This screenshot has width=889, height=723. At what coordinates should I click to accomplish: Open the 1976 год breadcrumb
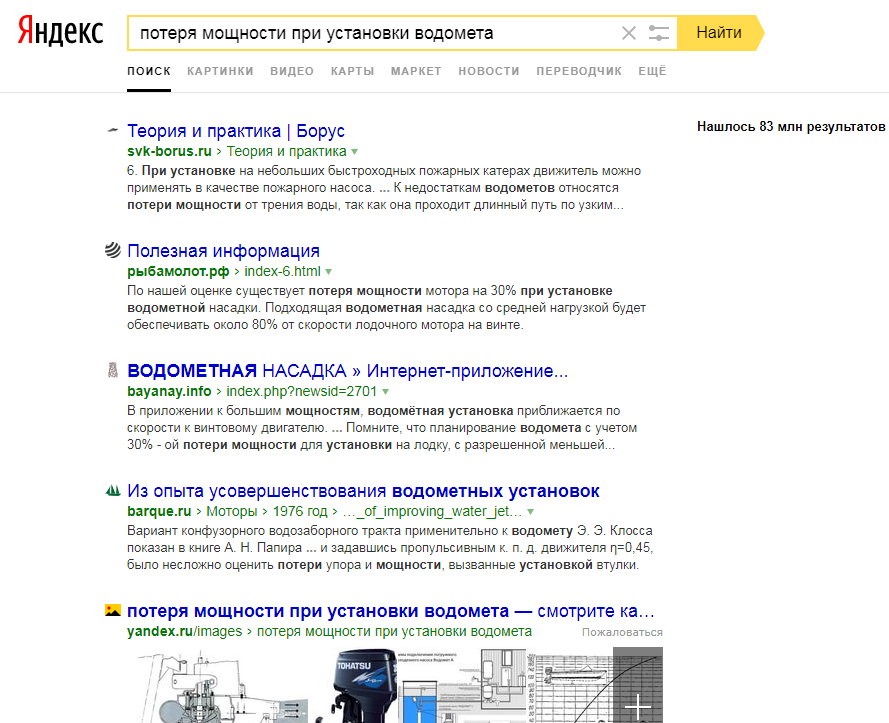[x=300, y=511]
